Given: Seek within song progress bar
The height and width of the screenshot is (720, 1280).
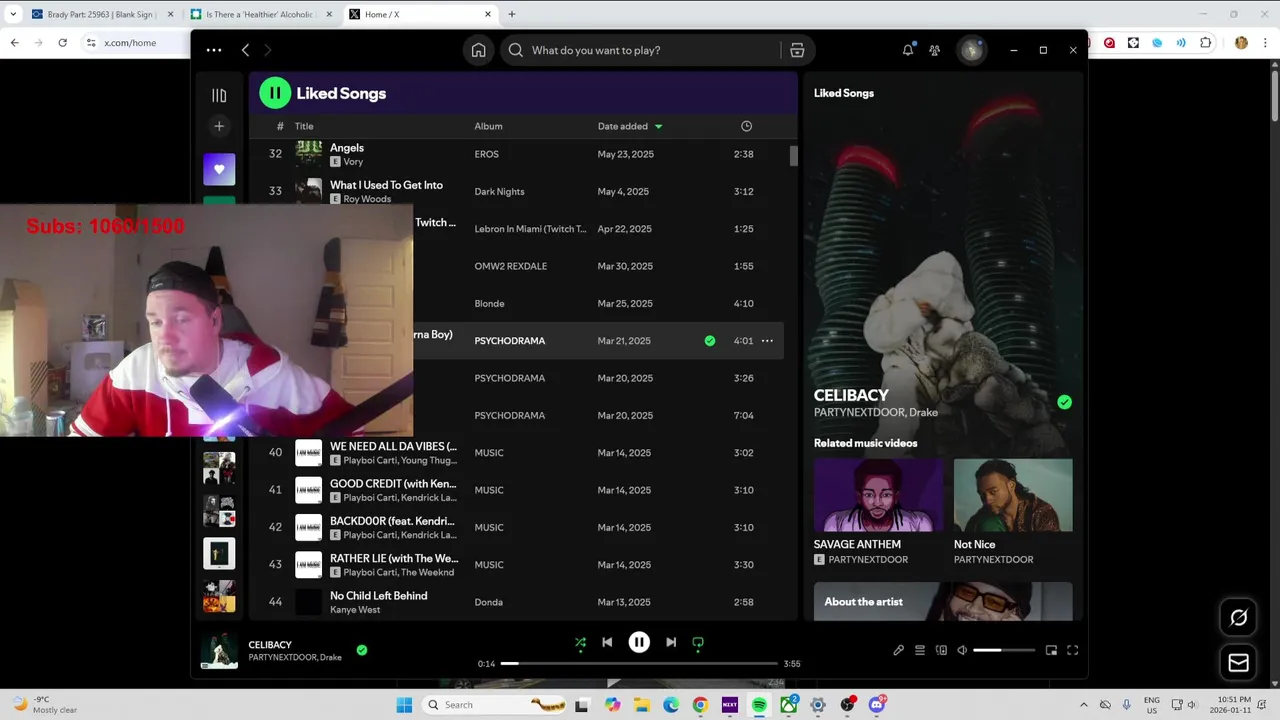Looking at the screenshot, I should 639,663.
